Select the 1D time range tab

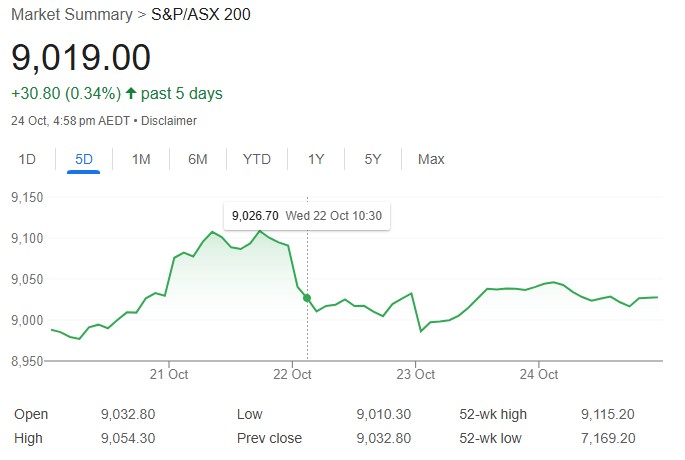(28, 159)
